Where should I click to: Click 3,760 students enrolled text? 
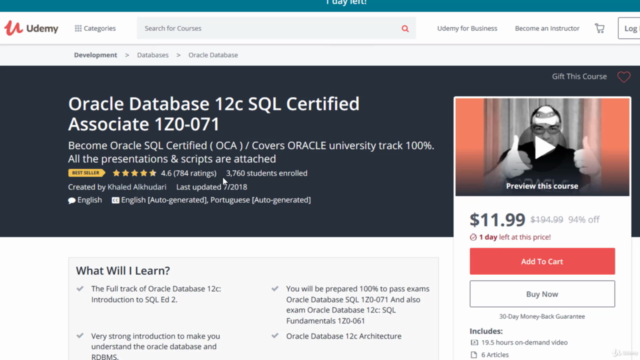coord(267,173)
